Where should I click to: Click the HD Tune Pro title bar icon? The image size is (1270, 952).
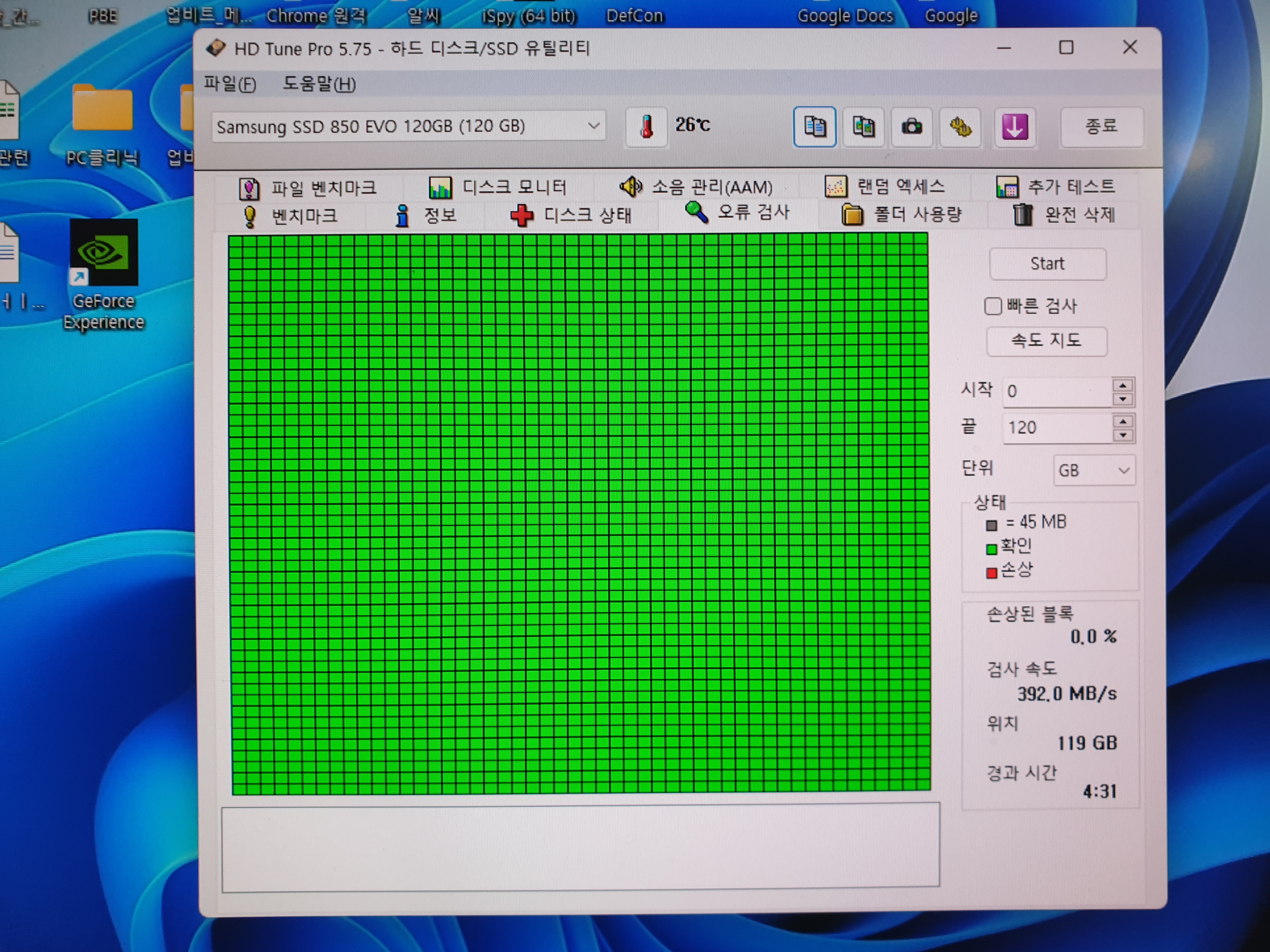click(x=216, y=48)
